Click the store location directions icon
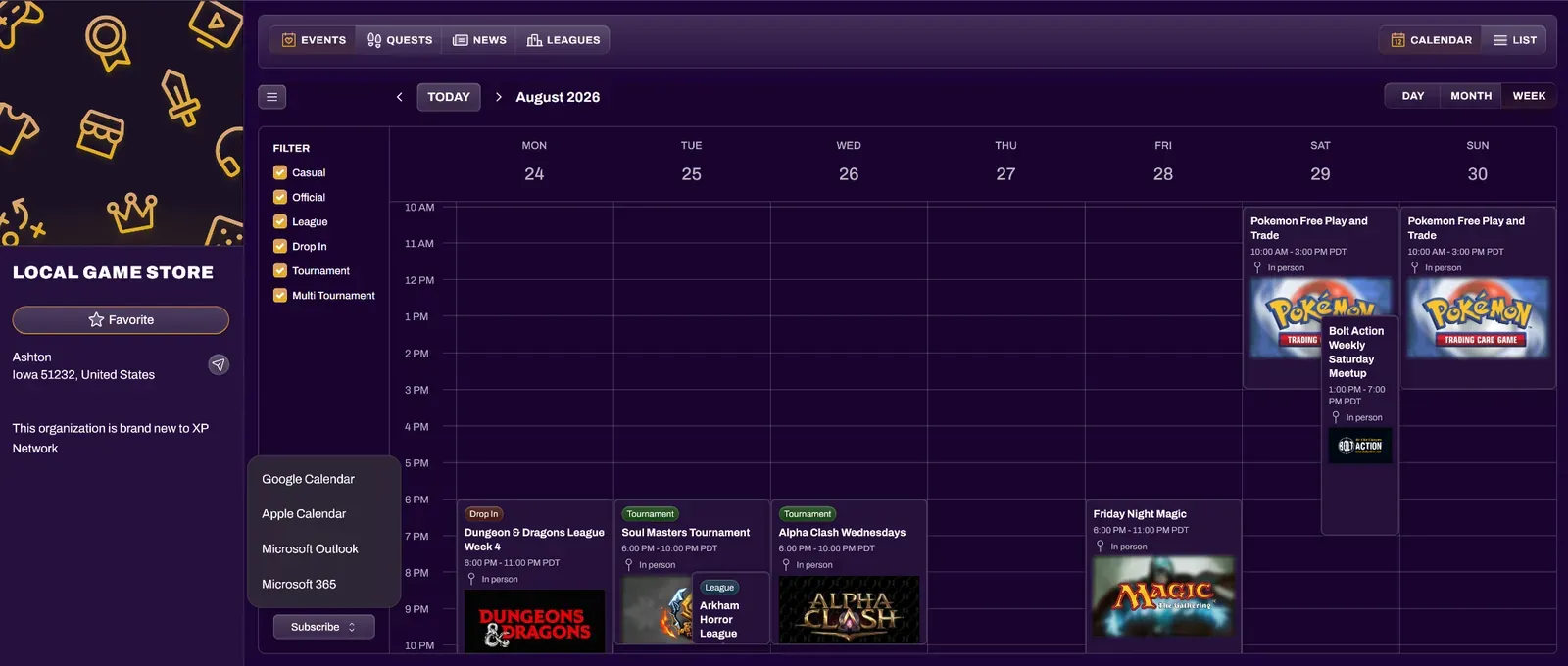 pos(219,364)
